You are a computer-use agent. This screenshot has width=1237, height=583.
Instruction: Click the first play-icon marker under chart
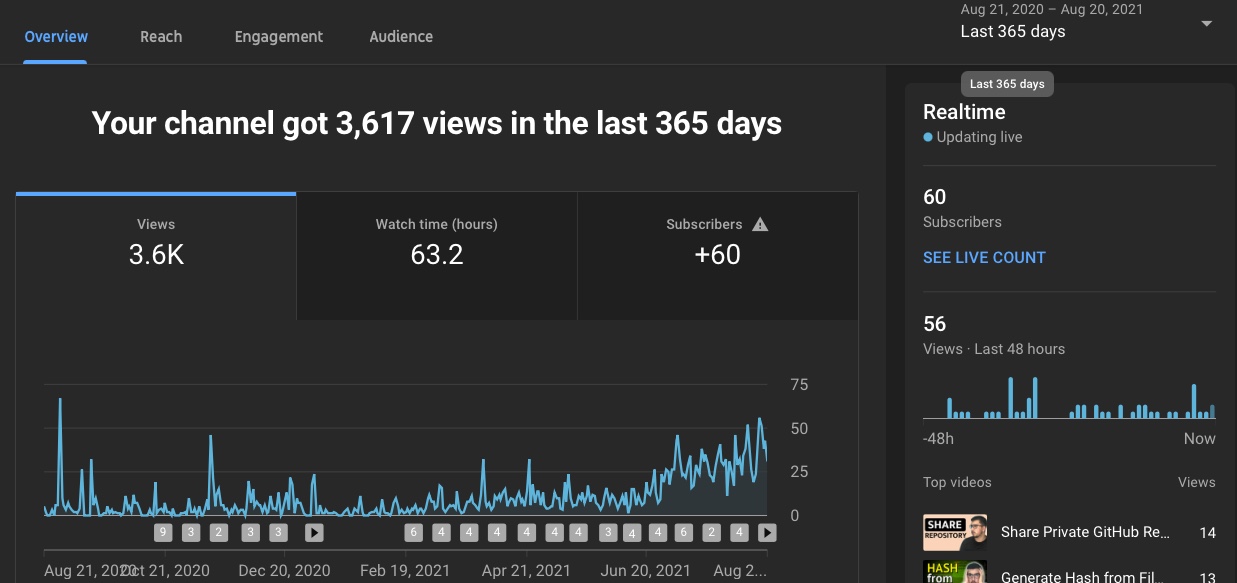[x=314, y=533]
